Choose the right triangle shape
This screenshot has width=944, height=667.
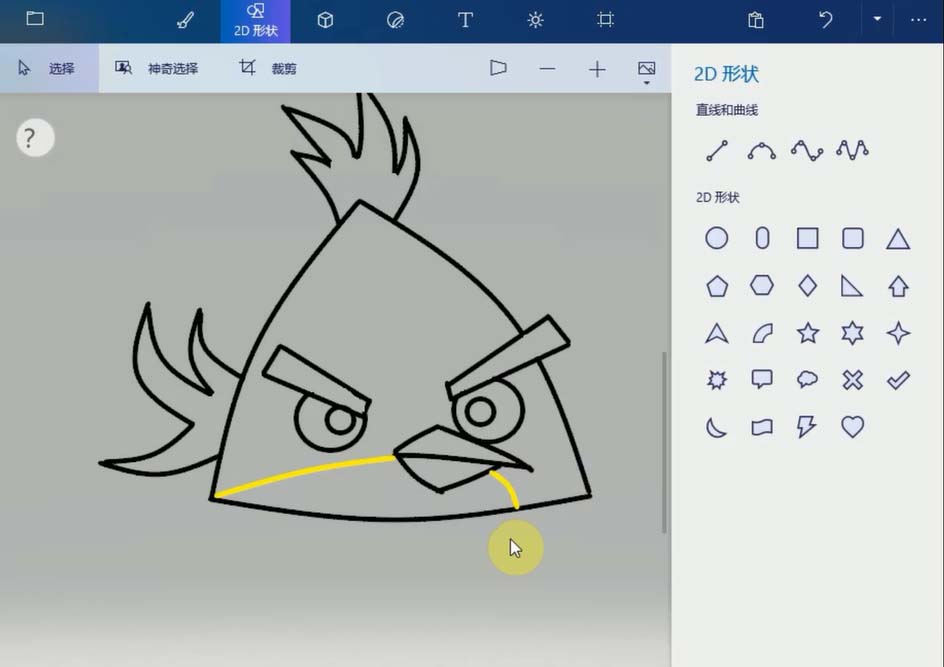tap(851, 286)
